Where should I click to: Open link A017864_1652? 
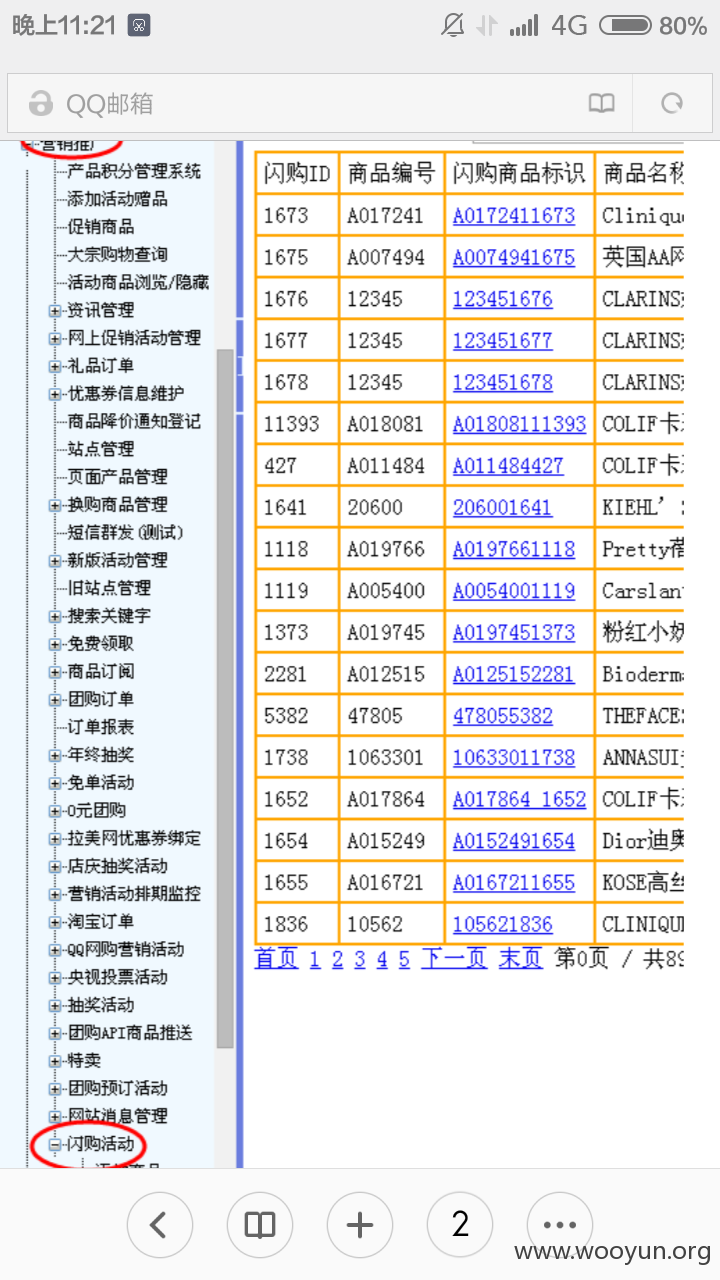point(519,800)
